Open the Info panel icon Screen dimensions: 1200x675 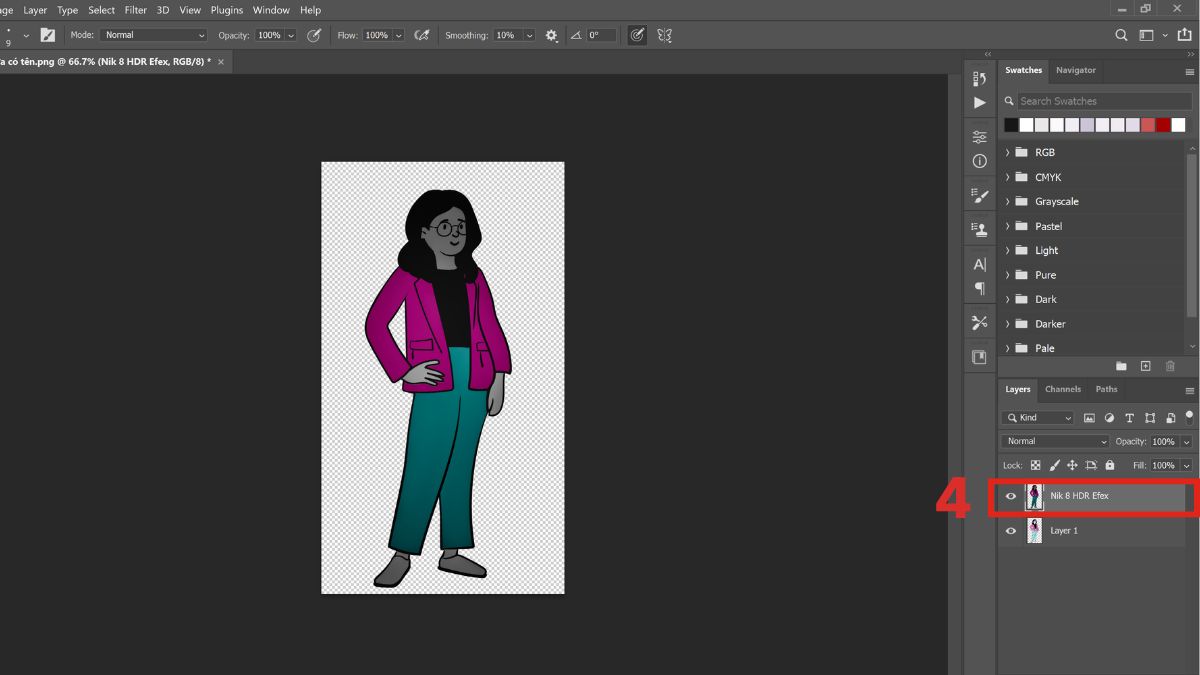coord(979,161)
